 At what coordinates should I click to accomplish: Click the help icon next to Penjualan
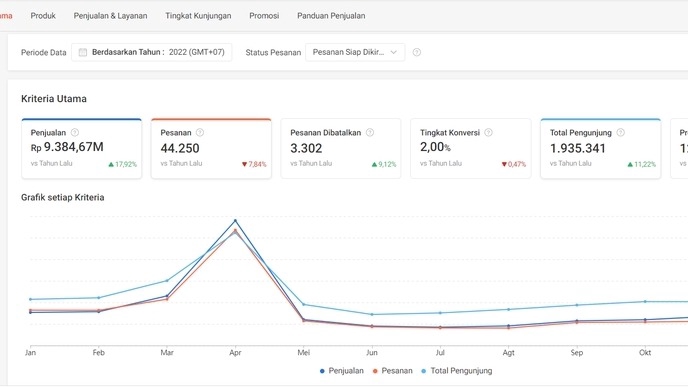(75, 133)
